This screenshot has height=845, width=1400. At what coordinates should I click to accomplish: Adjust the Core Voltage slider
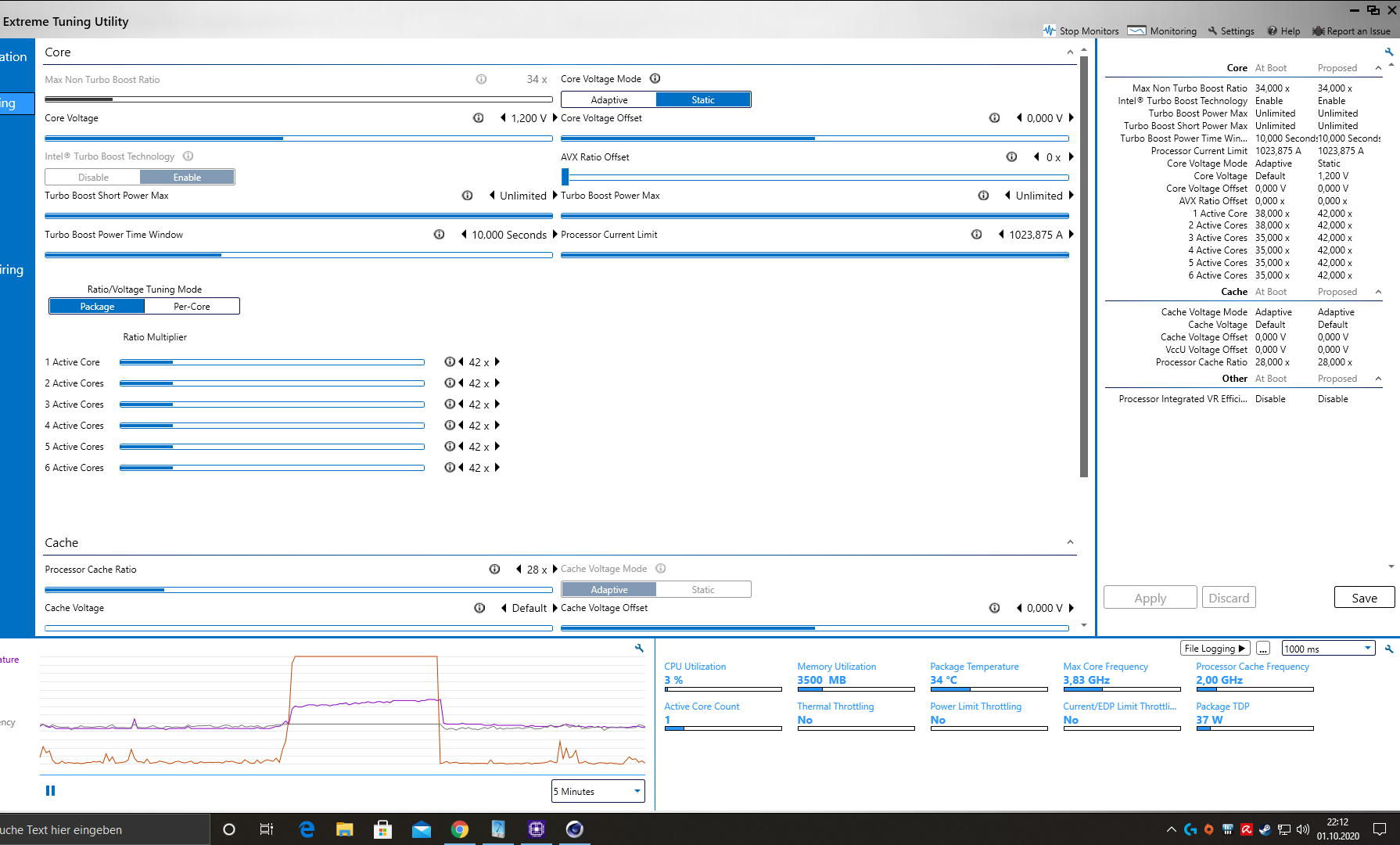tap(299, 138)
